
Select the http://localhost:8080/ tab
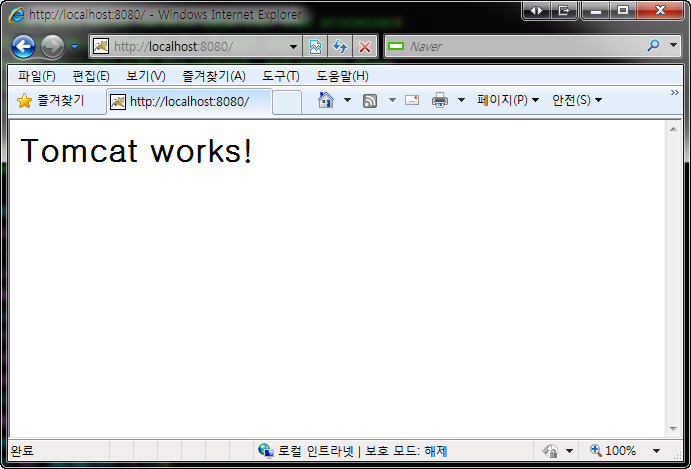[189, 102]
